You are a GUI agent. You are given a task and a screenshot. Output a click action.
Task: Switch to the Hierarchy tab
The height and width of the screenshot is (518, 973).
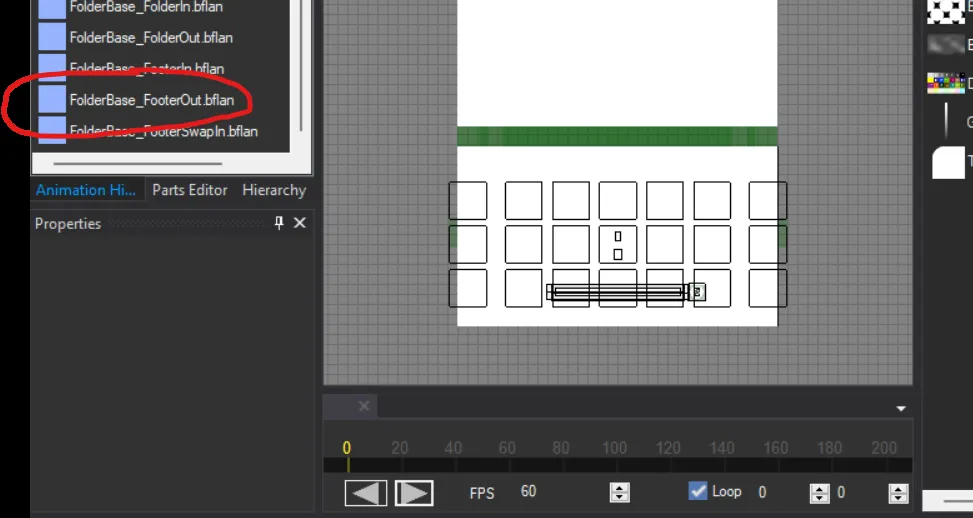click(274, 190)
